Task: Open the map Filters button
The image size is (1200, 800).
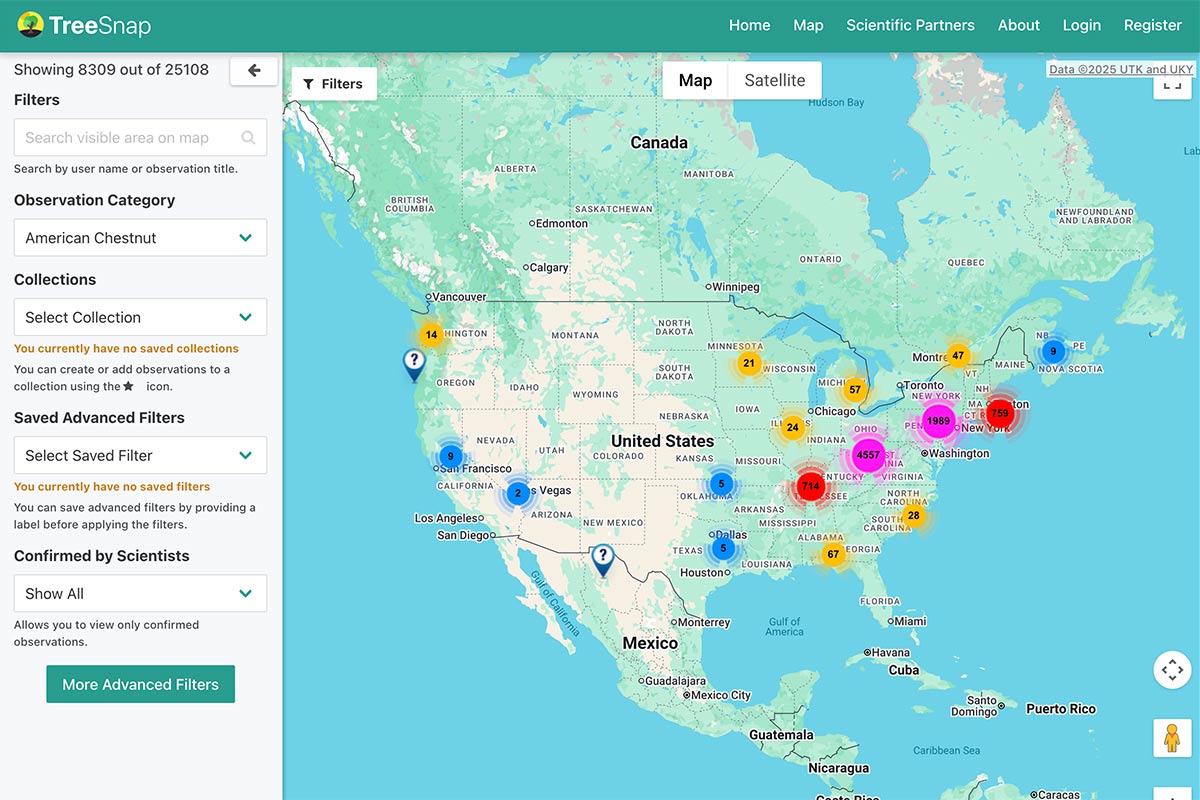Action: point(333,84)
